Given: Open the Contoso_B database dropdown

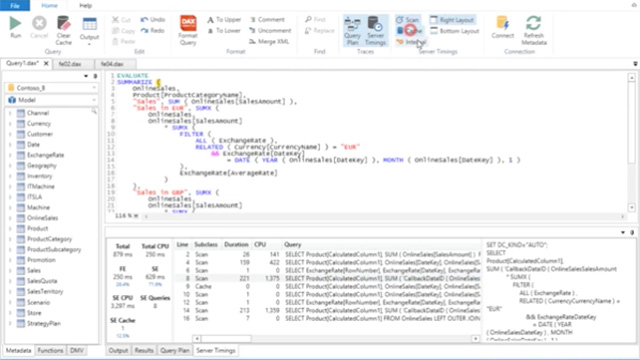Looking at the screenshot, I should pos(51,88).
